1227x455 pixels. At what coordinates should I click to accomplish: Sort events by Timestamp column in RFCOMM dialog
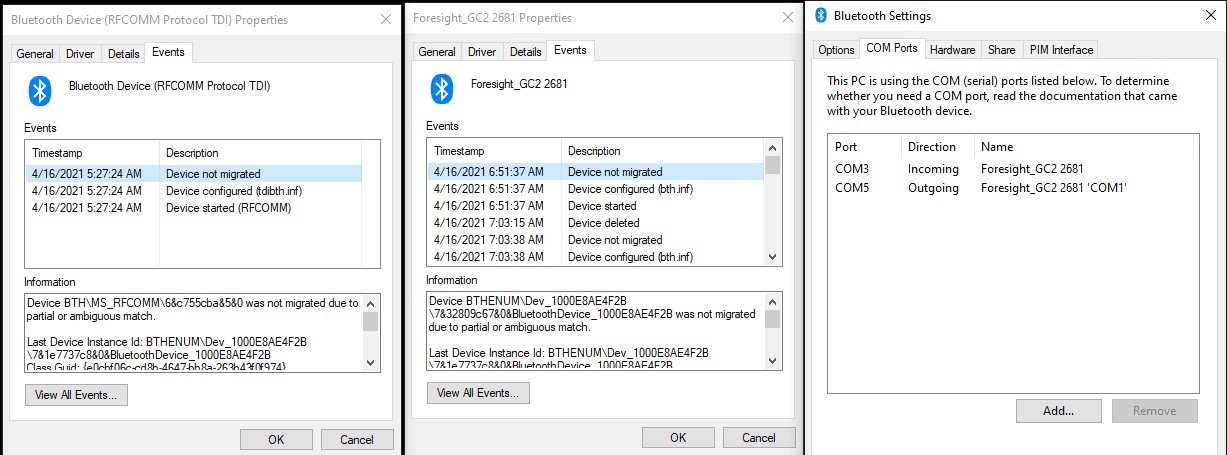(93, 153)
